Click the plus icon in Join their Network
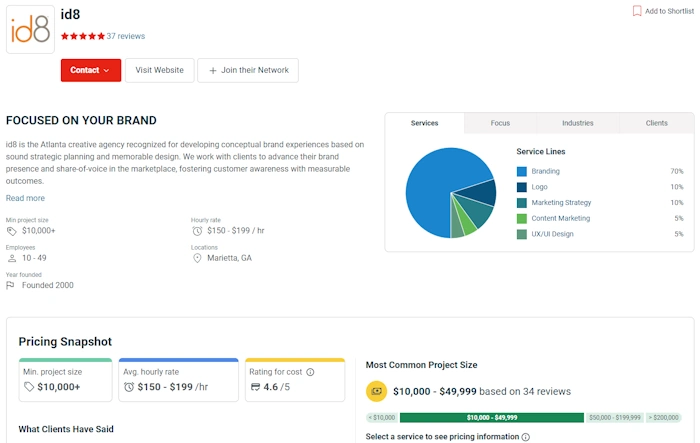 click(x=213, y=71)
